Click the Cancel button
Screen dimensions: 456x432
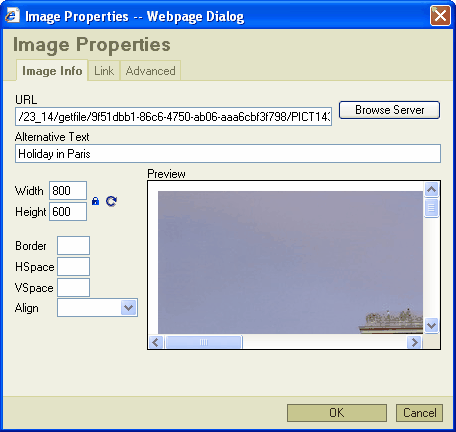(419, 413)
